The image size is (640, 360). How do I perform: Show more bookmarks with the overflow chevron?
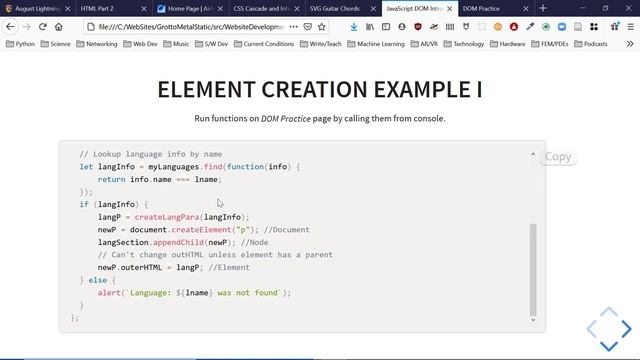click(630, 44)
